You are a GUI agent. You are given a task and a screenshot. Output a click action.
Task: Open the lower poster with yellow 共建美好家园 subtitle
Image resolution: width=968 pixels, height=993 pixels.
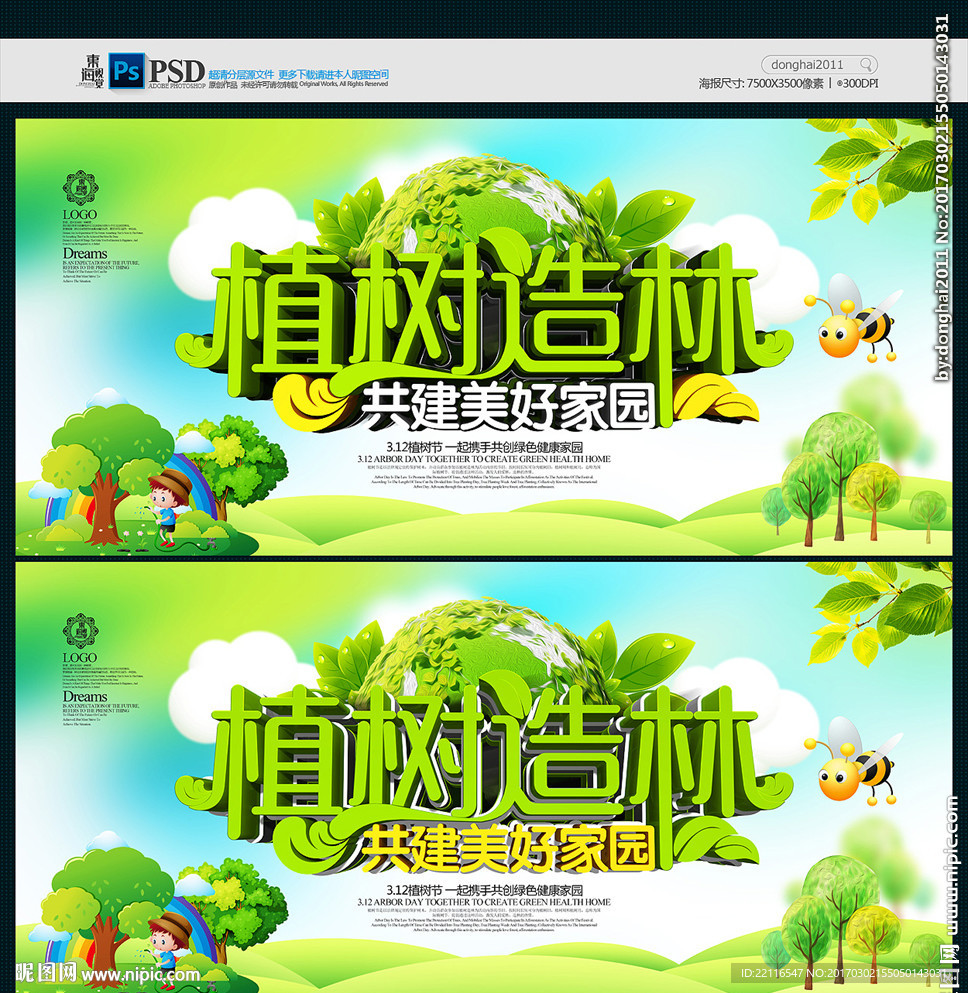click(x=484, y=778)
